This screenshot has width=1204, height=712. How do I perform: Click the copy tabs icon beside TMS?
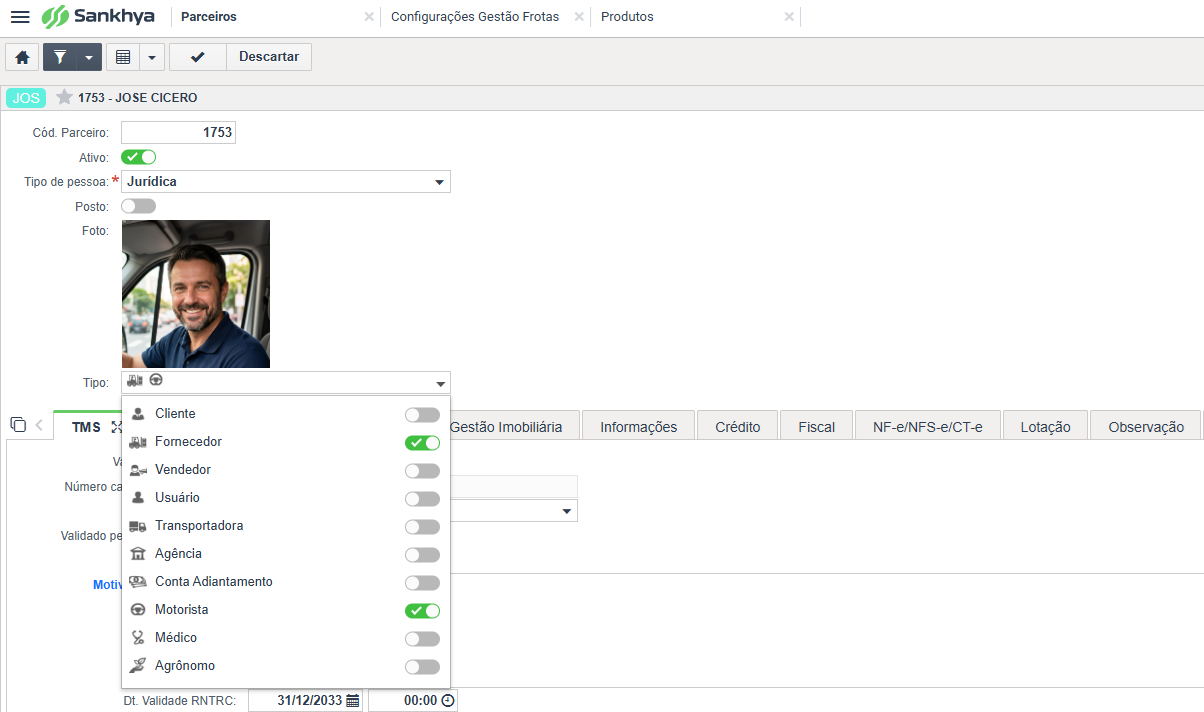click(x=18, y=425)
